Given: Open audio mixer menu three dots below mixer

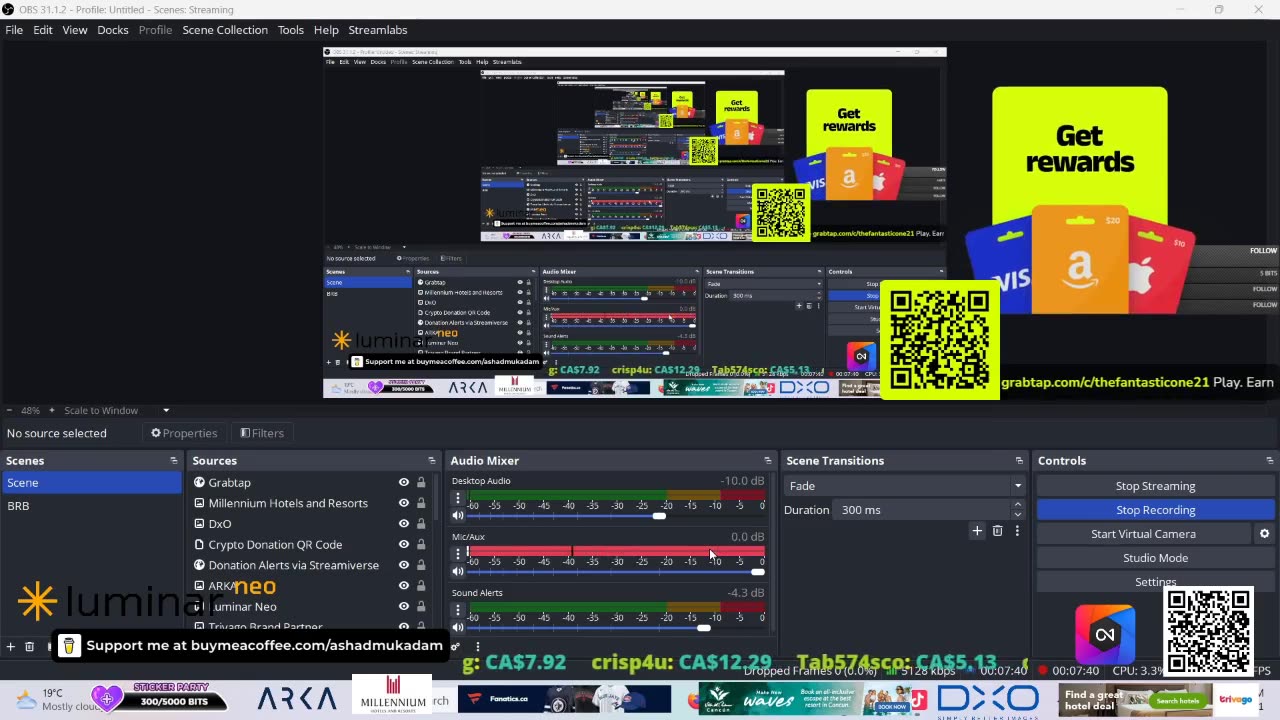Looking at the screenshot, I should tap(477, 647).
